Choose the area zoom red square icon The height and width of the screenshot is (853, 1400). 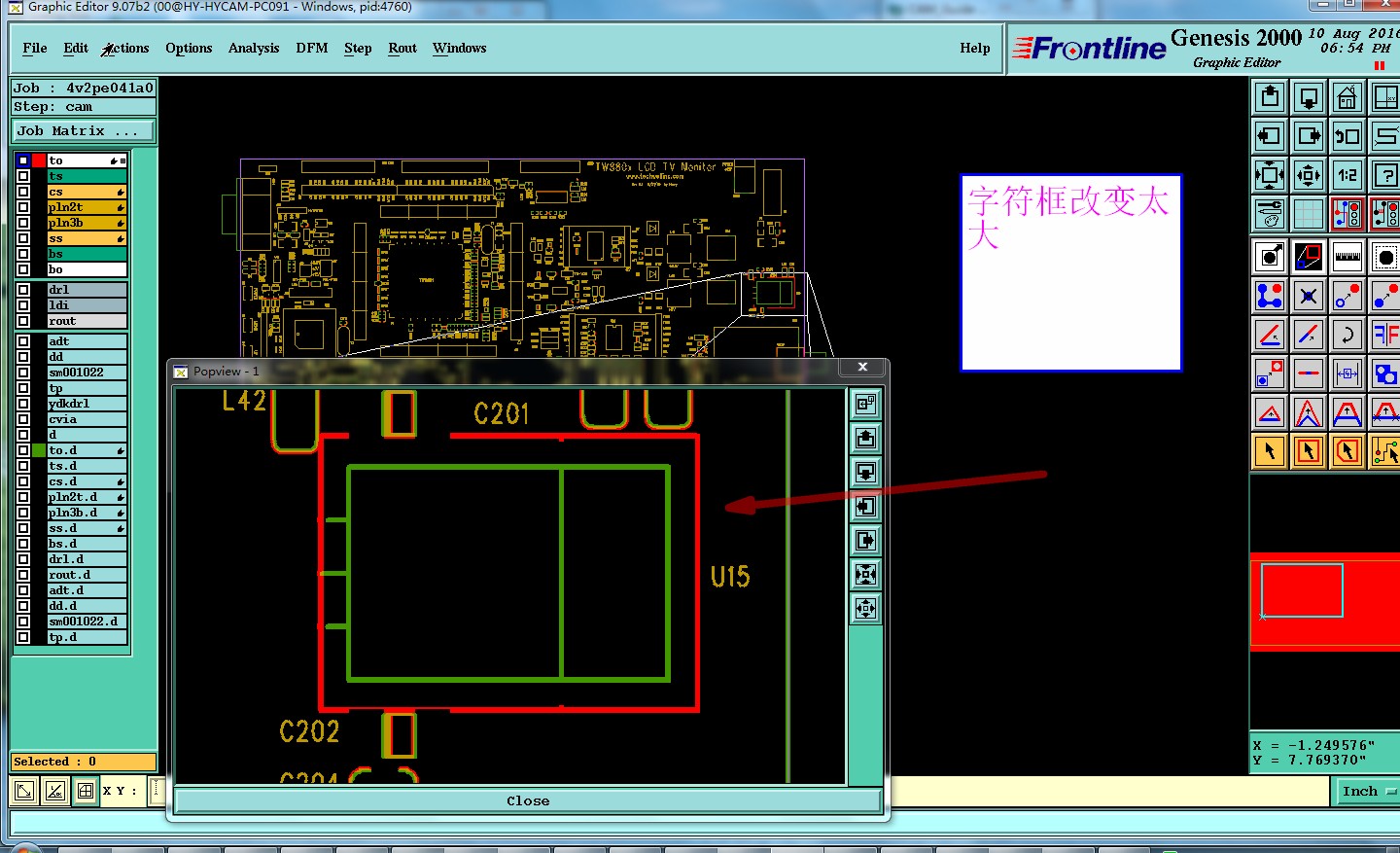(x=1309, y=257)
